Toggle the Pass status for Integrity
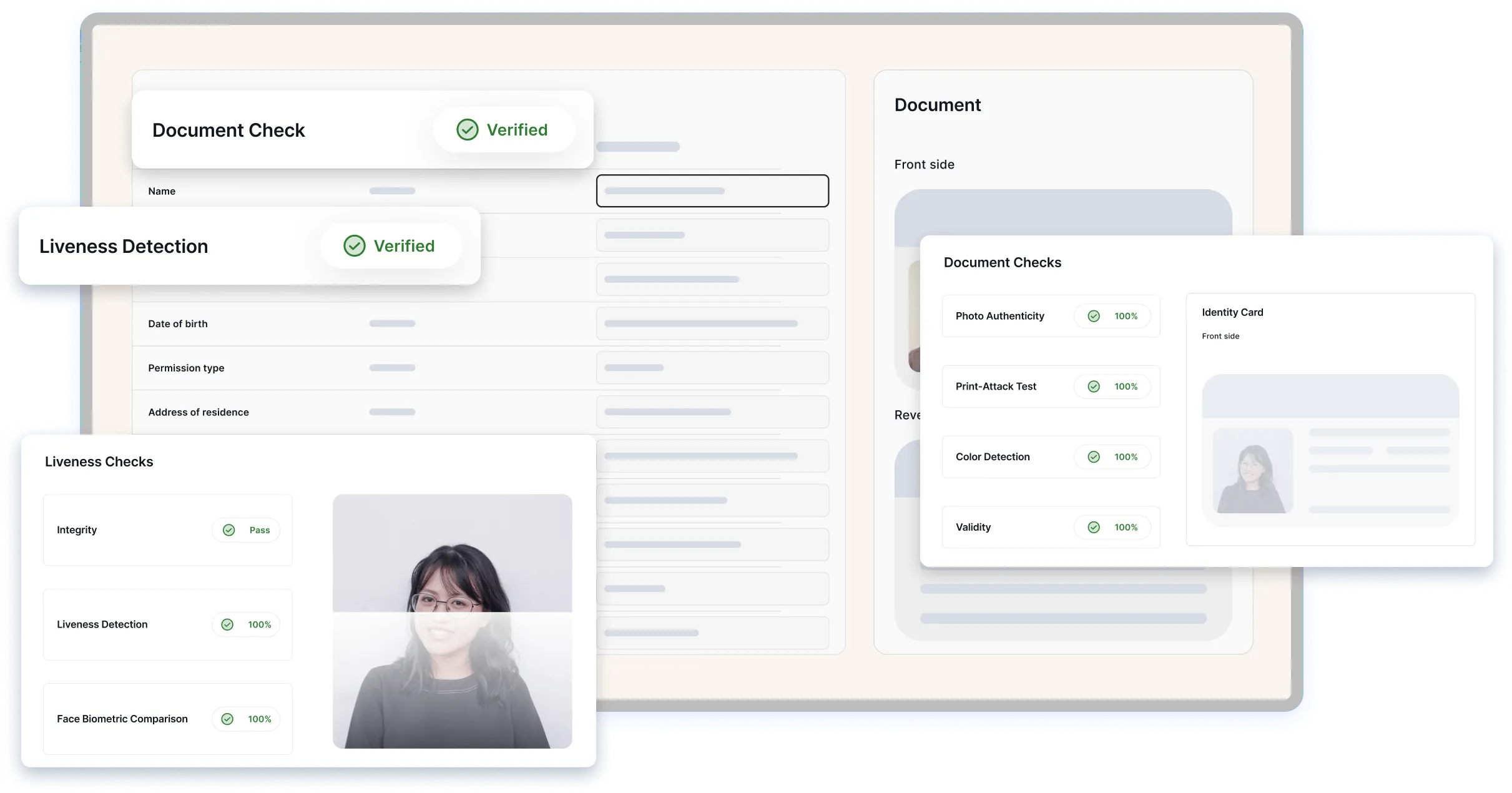 point(246,529)
